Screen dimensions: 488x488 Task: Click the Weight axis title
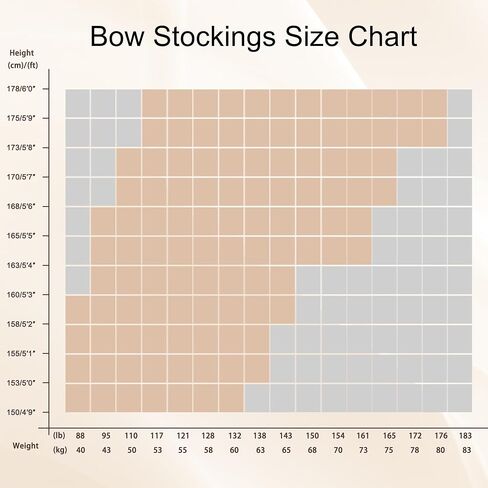click(25, 446)
